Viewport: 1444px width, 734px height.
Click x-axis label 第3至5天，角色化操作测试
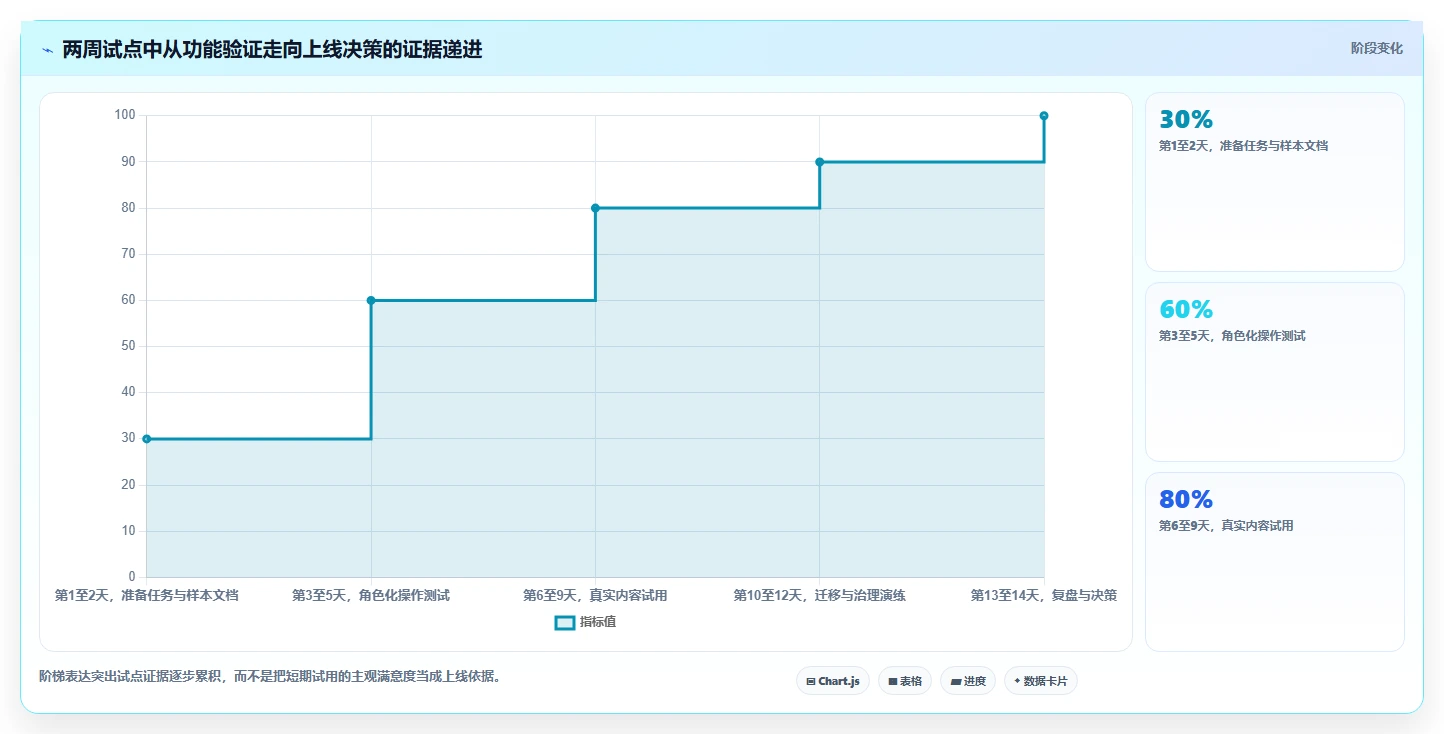(x=371, y=595)
